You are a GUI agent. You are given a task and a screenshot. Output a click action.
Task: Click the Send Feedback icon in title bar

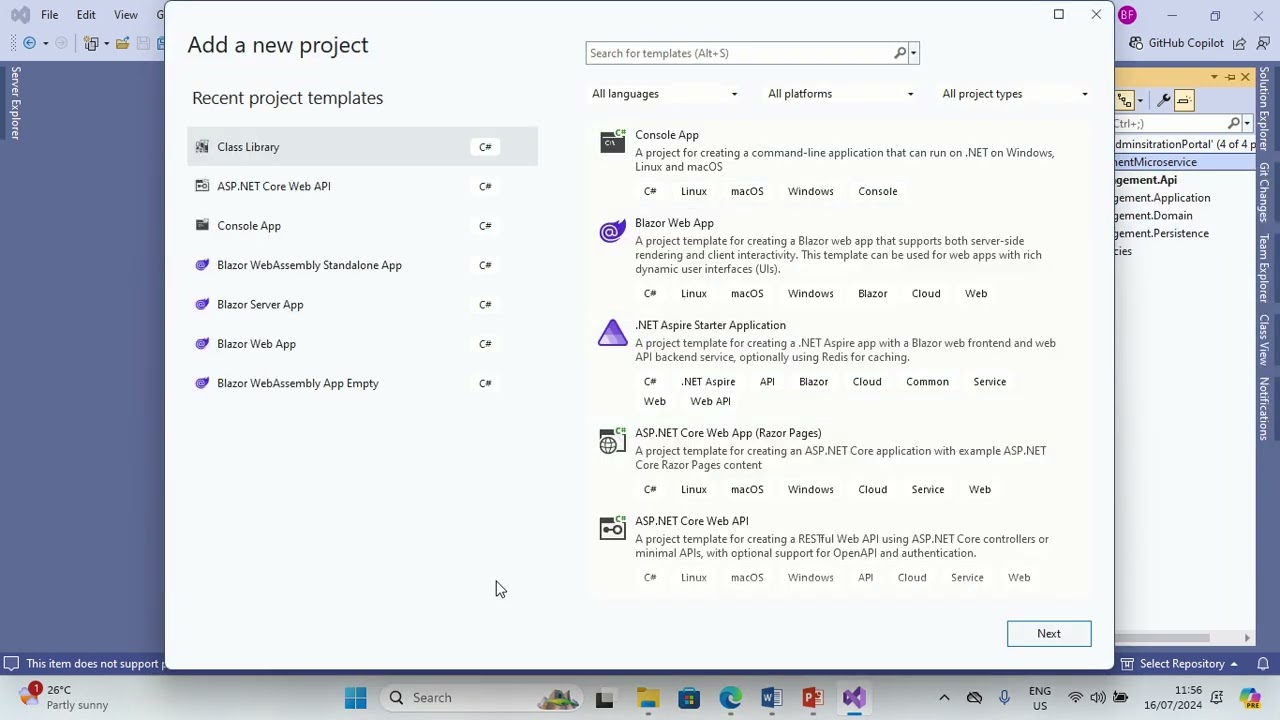(1262, 43)
